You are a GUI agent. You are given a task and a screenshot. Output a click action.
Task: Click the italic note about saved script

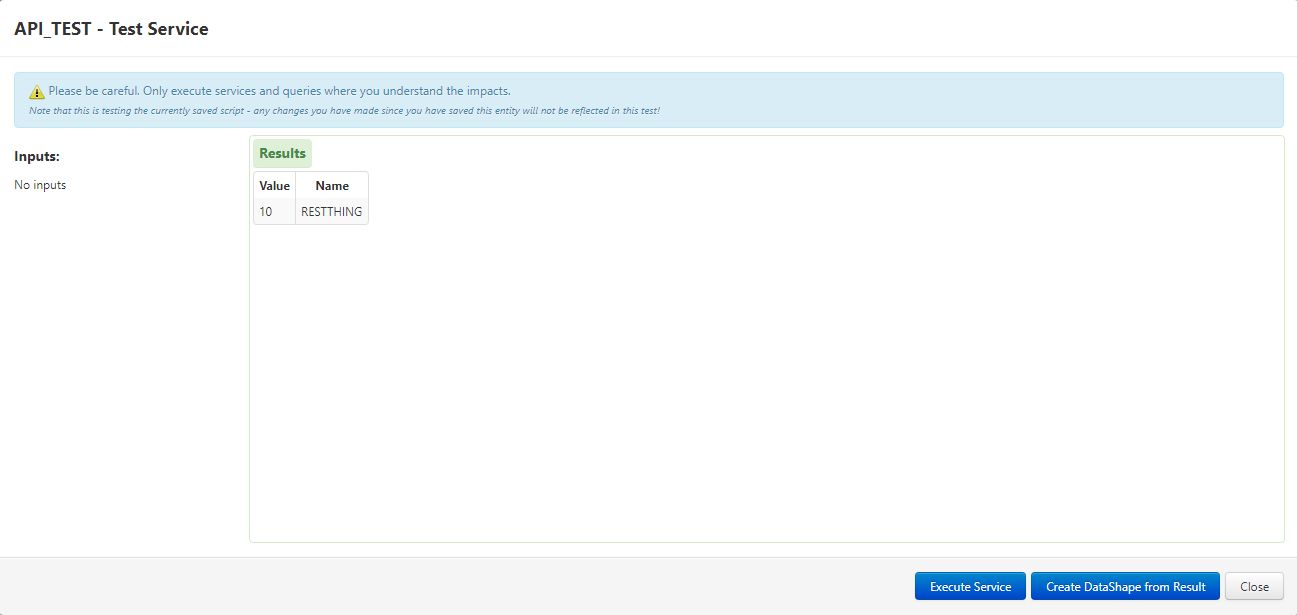[344, 110]
